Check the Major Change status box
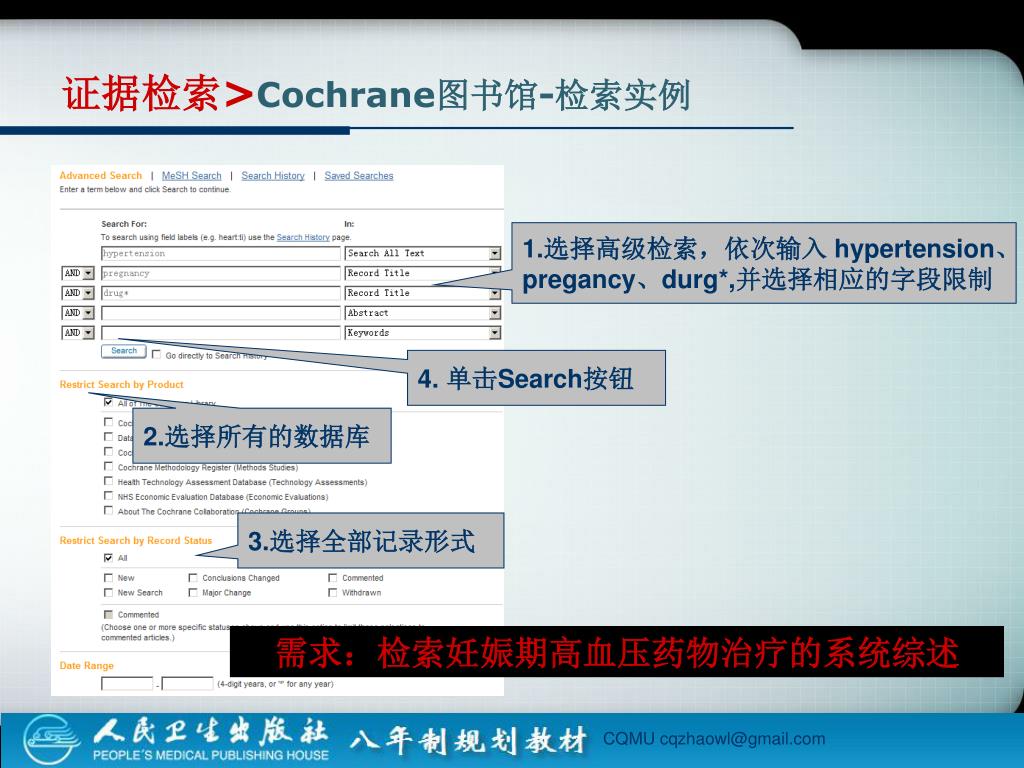 [193, 592]
